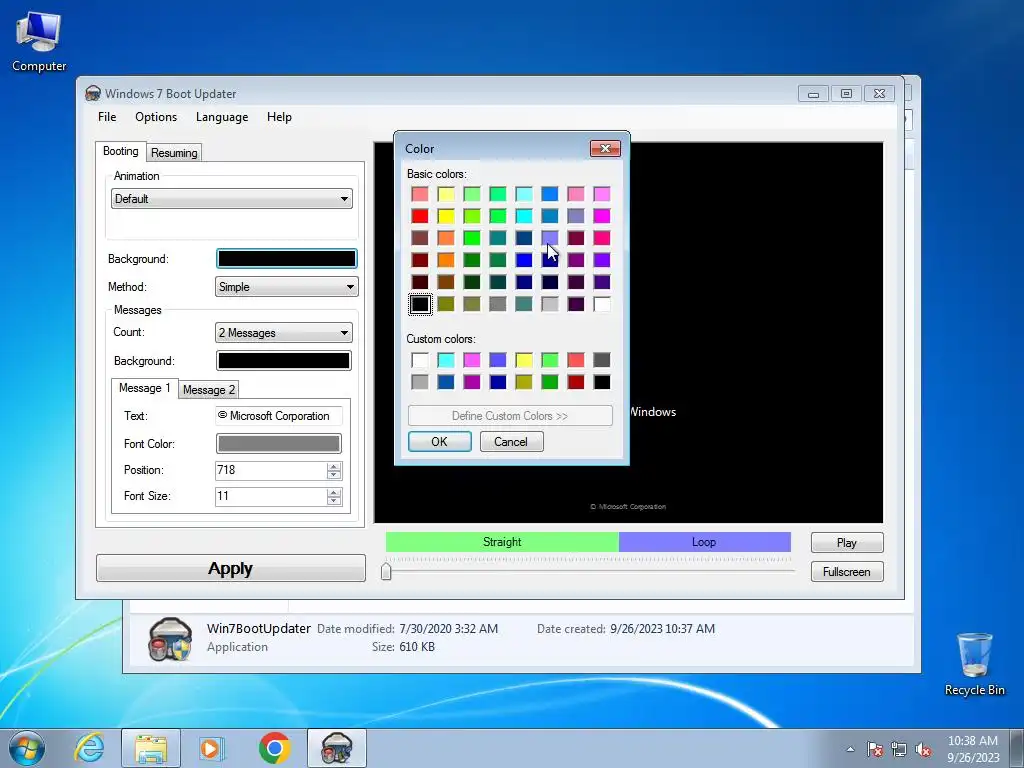Select pure blue basic color swatch
Screen dimensions: 1024x768
click(524, 260)
